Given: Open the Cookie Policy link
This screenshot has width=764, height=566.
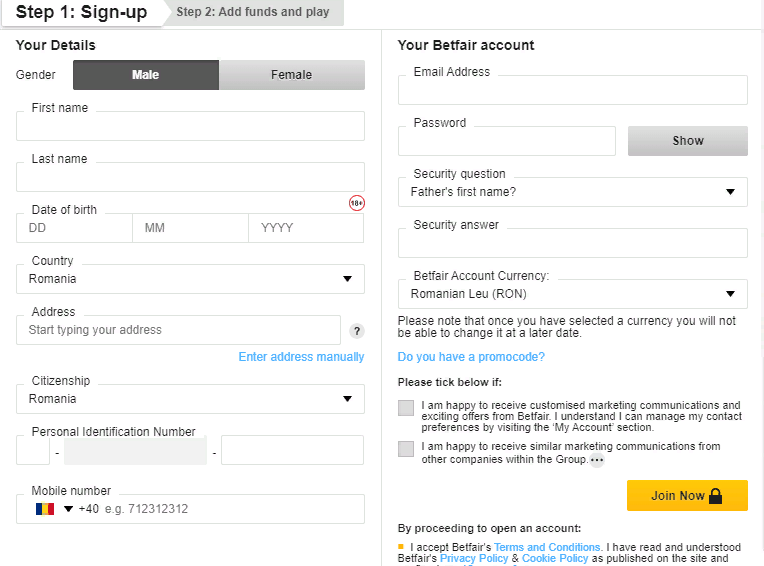Looking at the screenshot, I should click(x=555, y=558).
